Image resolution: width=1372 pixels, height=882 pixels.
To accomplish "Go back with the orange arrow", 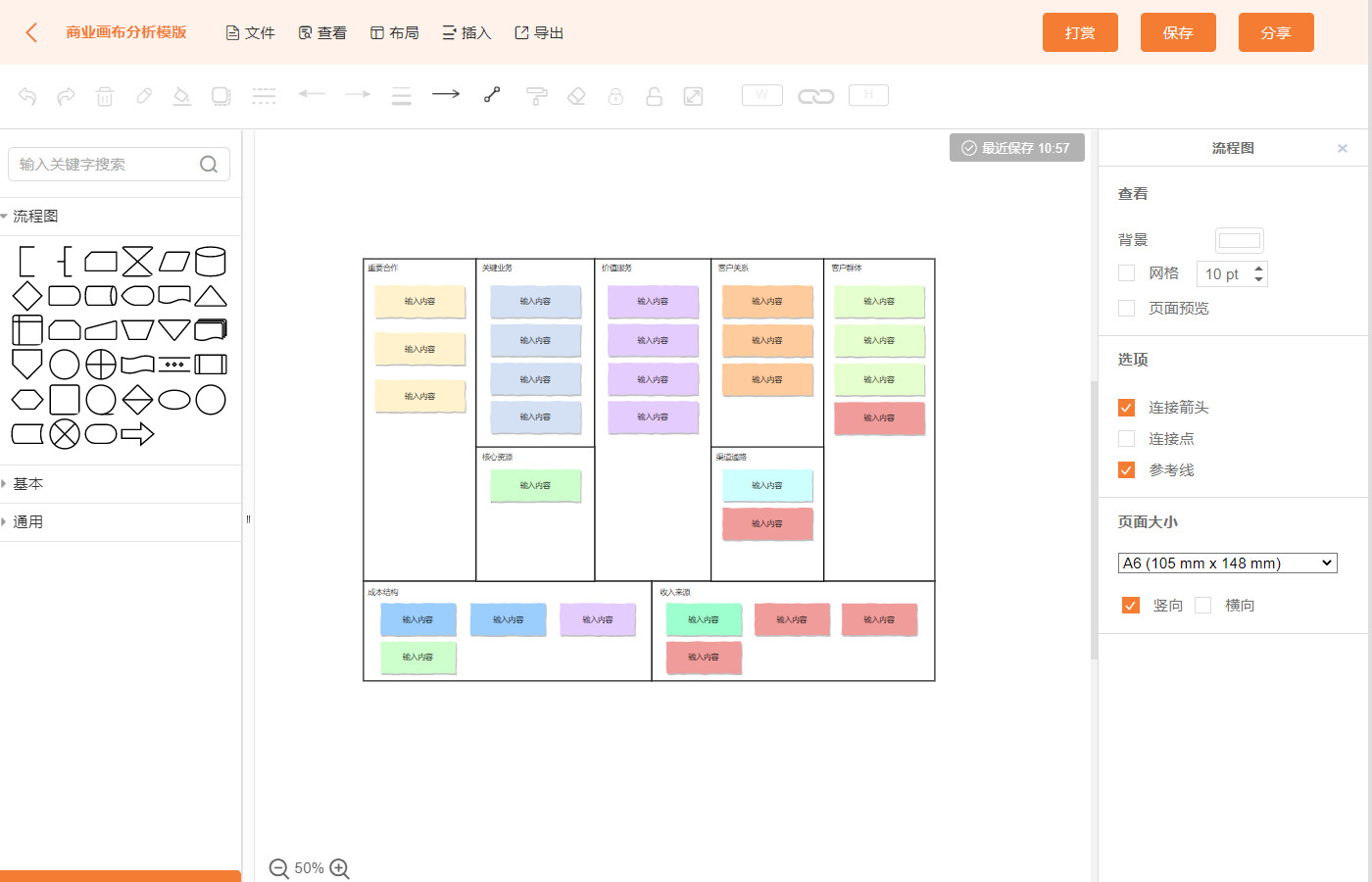I will pos(31,32).
